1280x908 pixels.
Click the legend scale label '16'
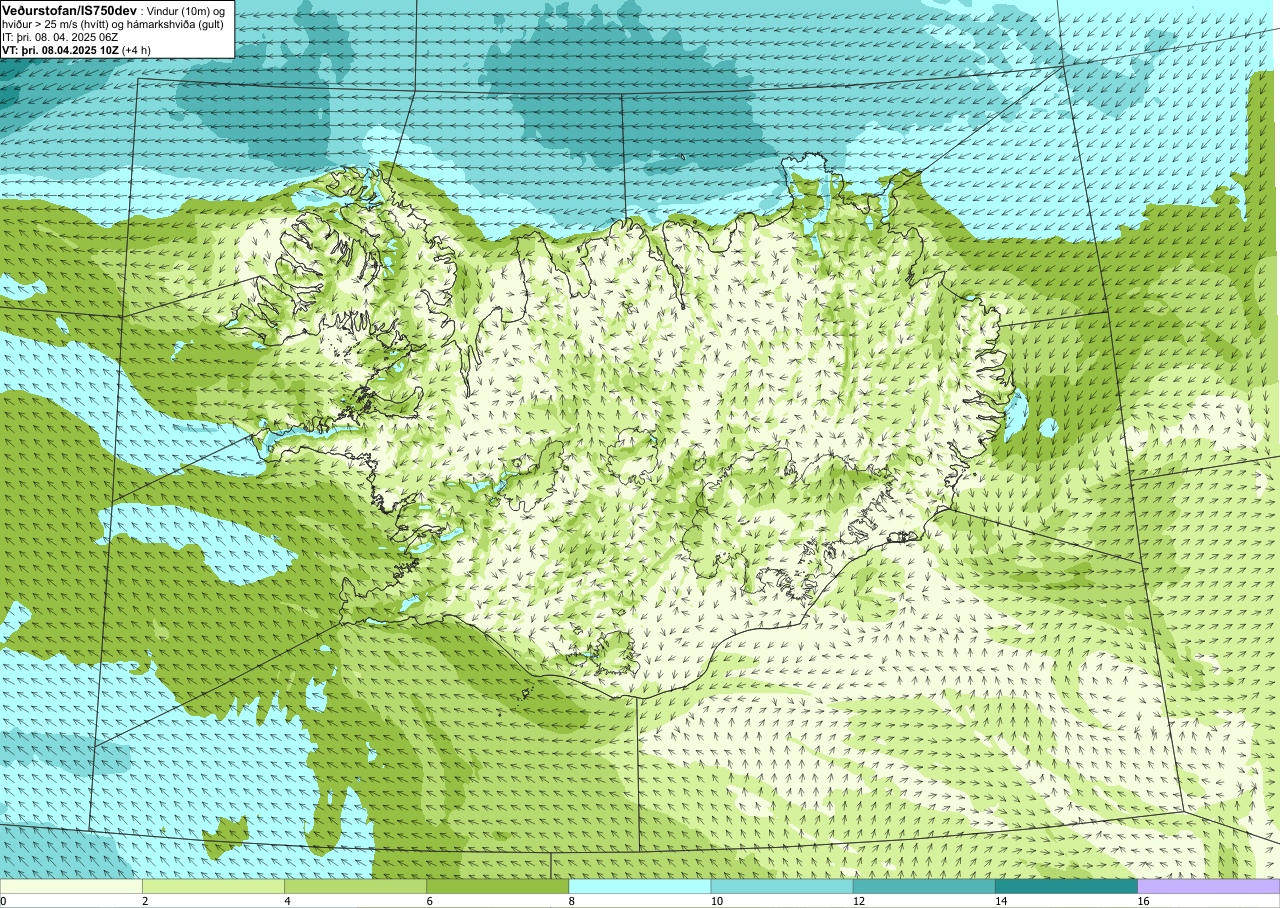1144,901
